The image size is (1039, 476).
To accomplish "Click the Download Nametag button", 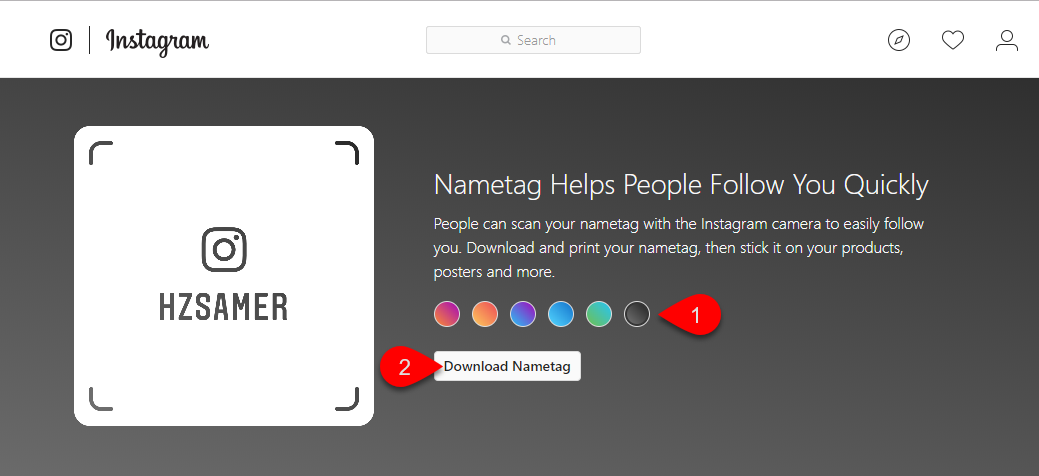I will pyautogui.click(x=508, y=366).
